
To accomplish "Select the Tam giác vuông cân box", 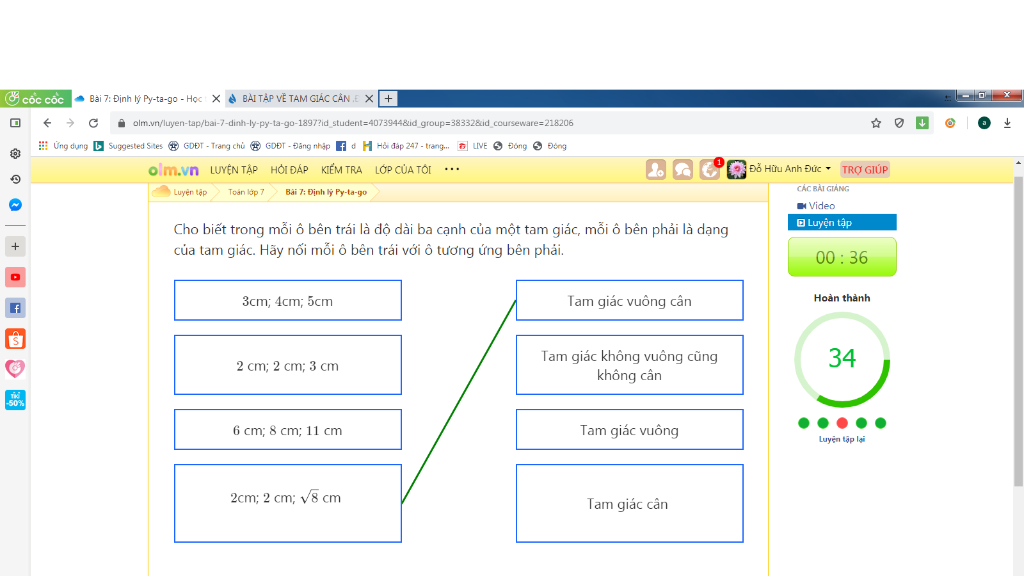I will click(630, 300).
